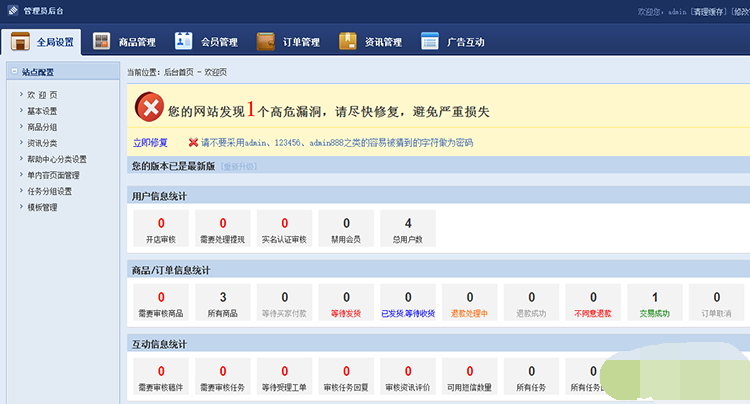Open the 所有任务 stat tile
Viewport: 750px width, 404px height.
click(531, 376)
